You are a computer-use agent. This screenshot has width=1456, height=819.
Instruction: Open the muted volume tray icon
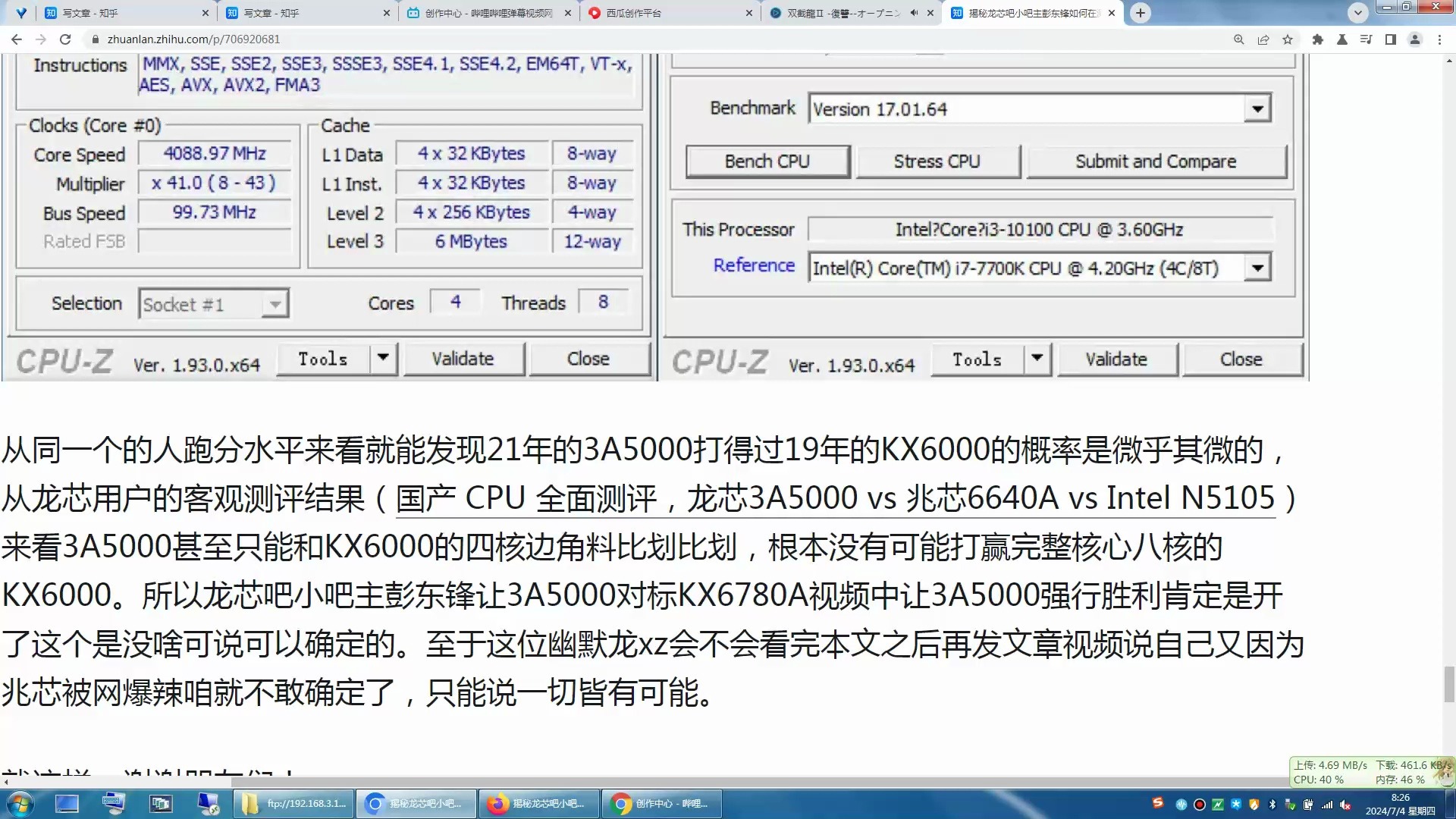1345,805
